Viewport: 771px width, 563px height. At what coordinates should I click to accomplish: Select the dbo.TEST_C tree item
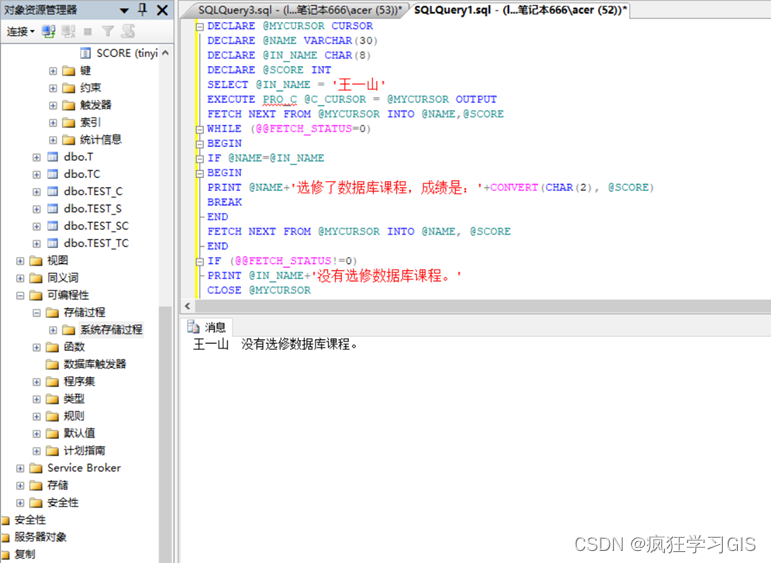(x=93, y=191)
